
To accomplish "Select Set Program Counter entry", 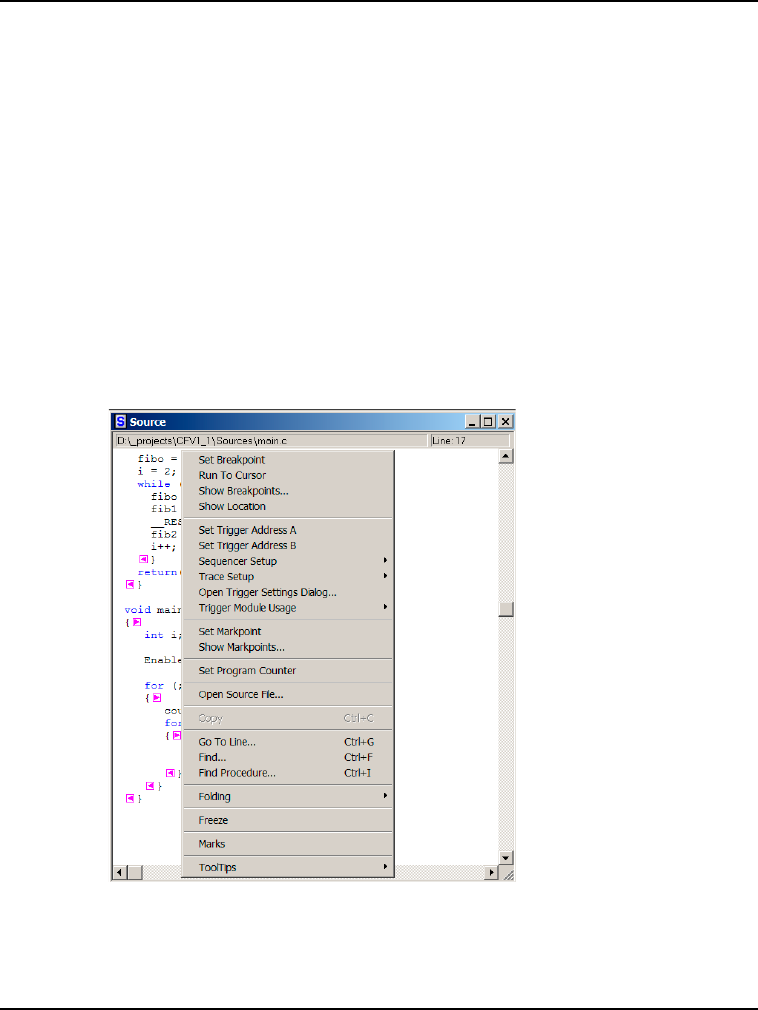I will pyautogui.click(x=288, y=671).
